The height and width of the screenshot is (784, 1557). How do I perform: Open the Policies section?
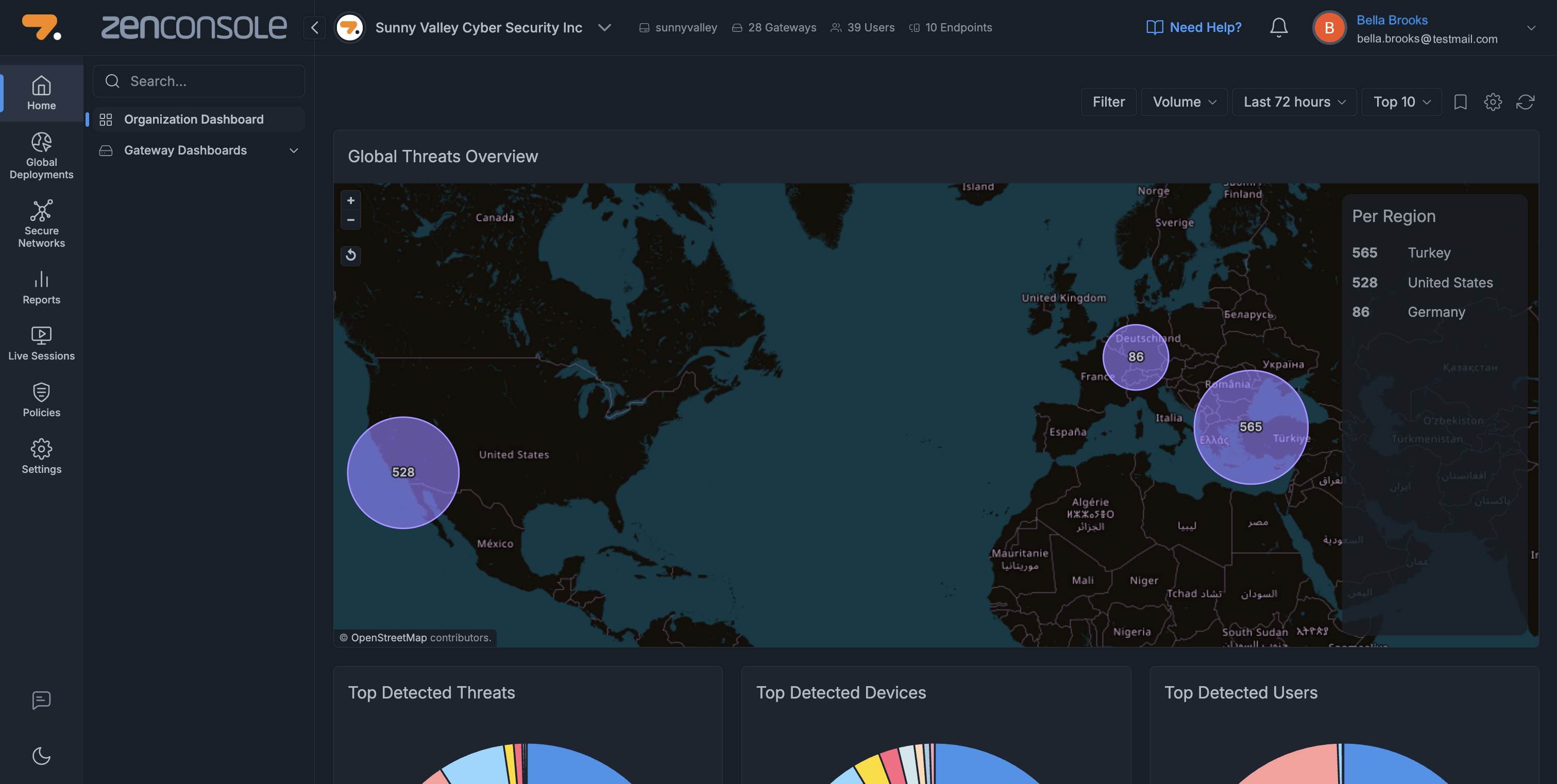[x=41, y=400]
